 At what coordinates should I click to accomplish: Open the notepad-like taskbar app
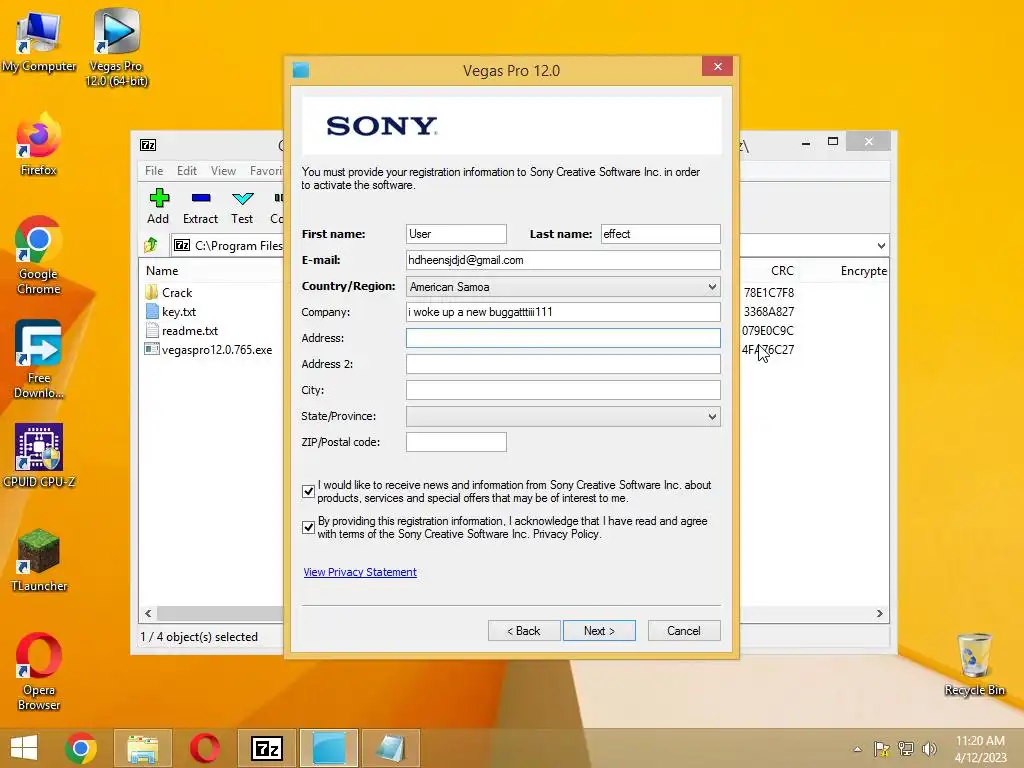(391, 748)
